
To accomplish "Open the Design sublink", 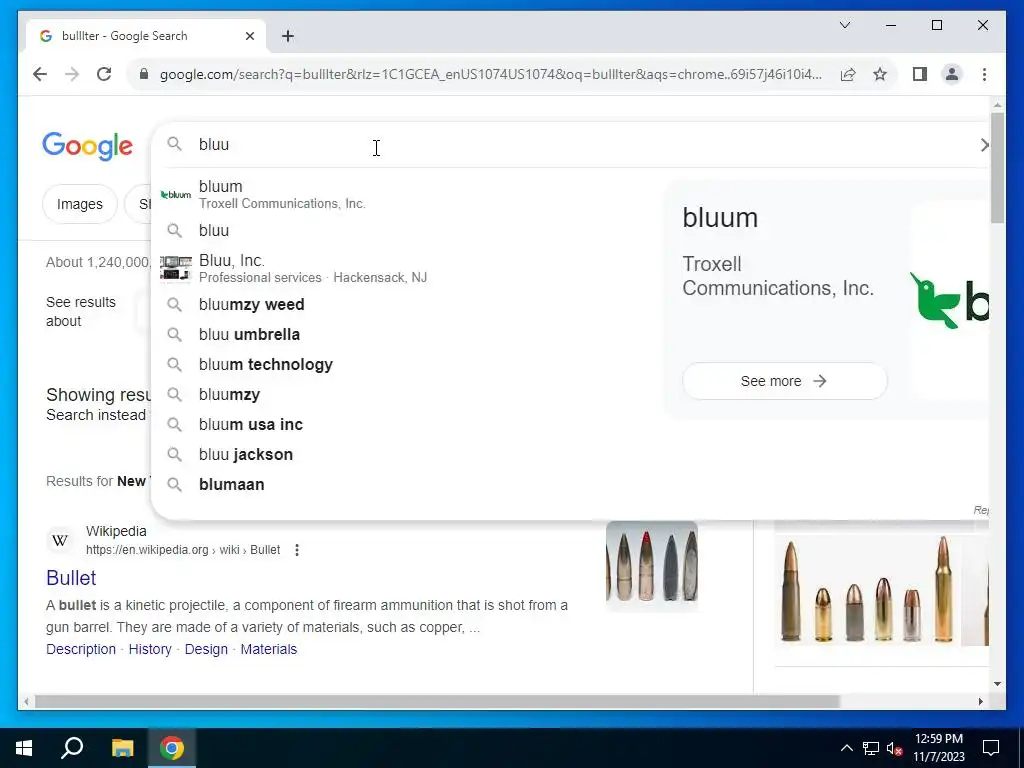I will click(x=206, y=649).
